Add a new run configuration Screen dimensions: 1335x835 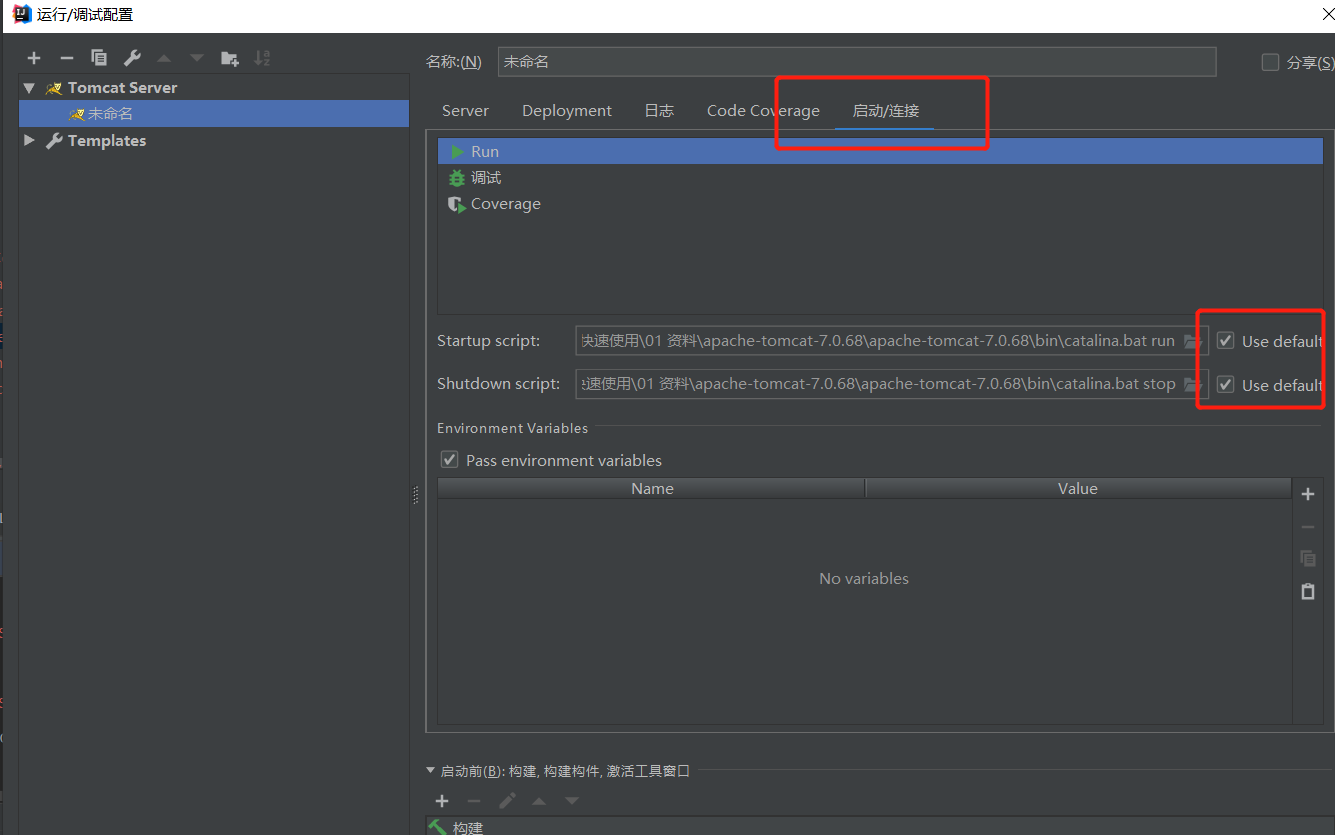click(x=34, y=57)
